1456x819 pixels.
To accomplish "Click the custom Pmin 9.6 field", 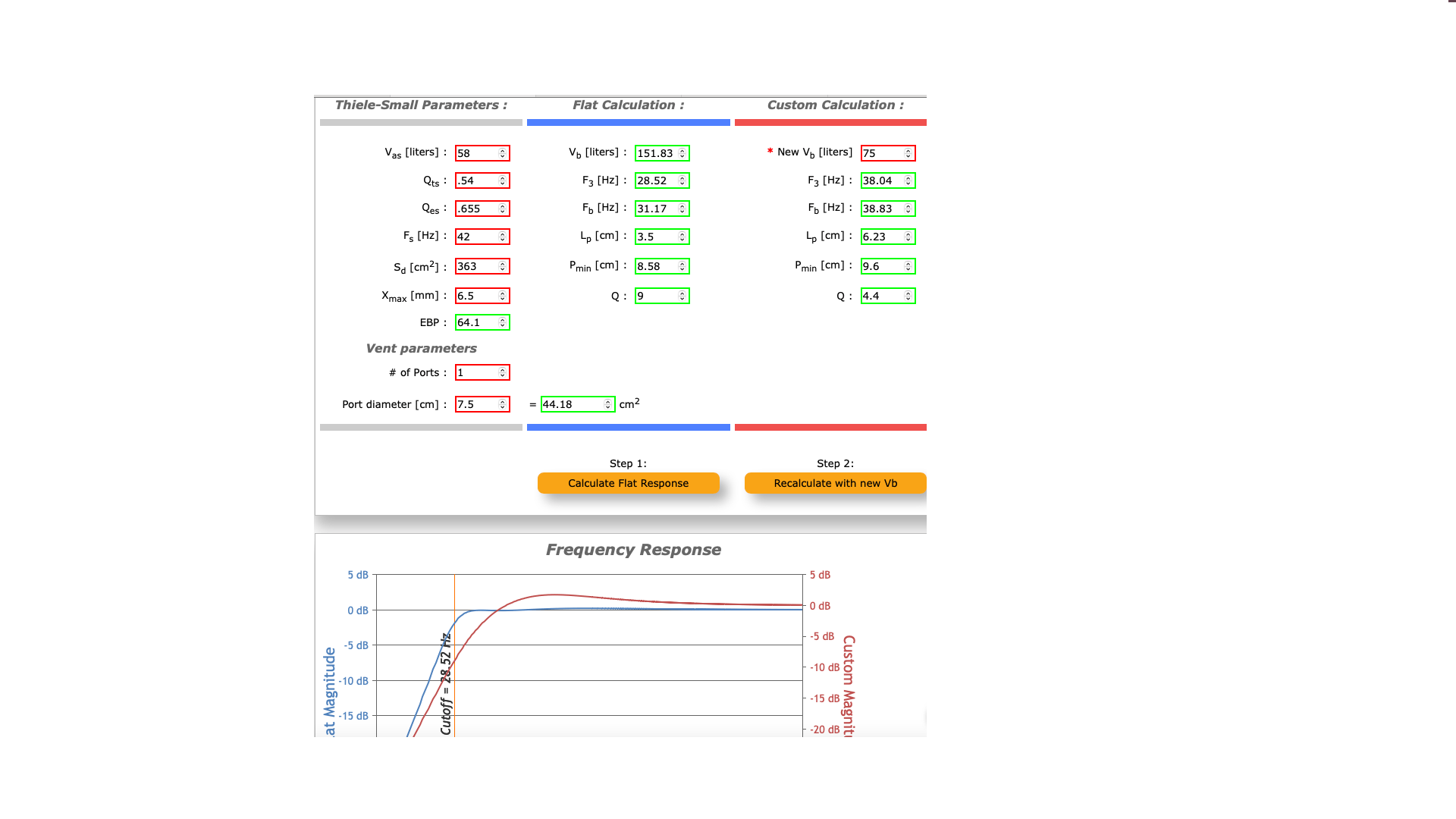I will [888, 266].
